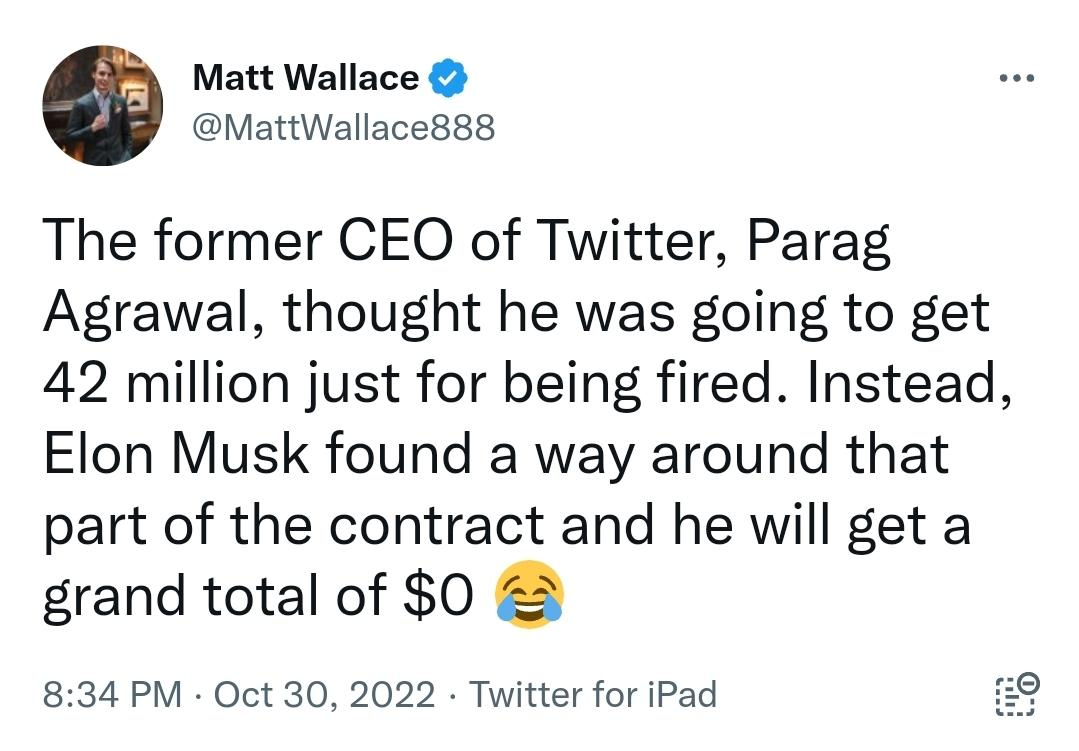Tap the dashed text-removal icon below tweet
The width and height of the screenshot is (1079, 751).
pyautogui.click(x=1017, y=695)
